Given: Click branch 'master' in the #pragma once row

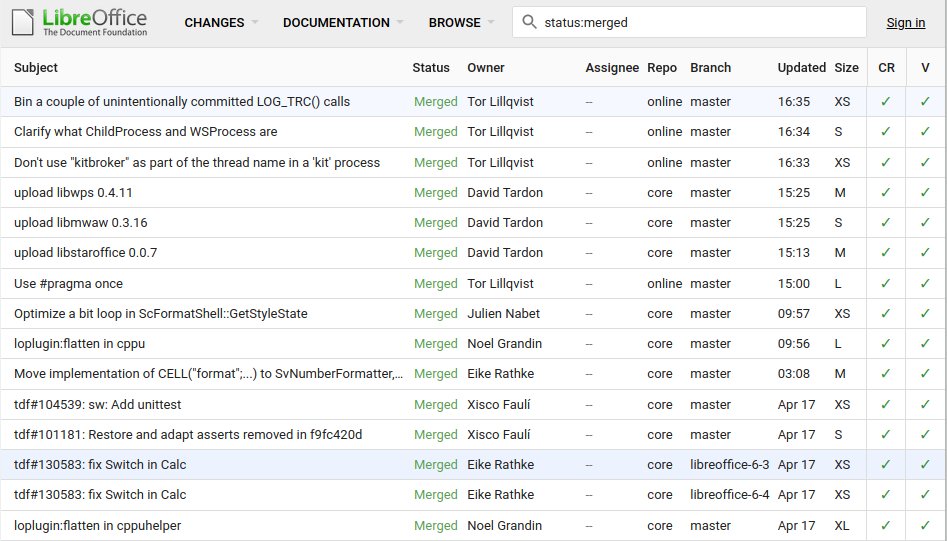Looking at the screenshot, I should click(x=710, y=284).
